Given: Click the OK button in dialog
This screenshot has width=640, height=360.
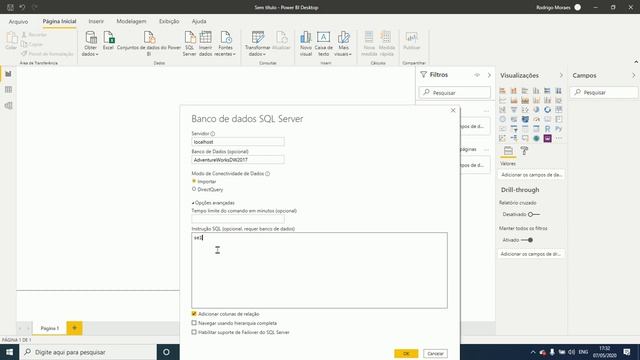Looking at the screenshot, I should click(406, 353).
